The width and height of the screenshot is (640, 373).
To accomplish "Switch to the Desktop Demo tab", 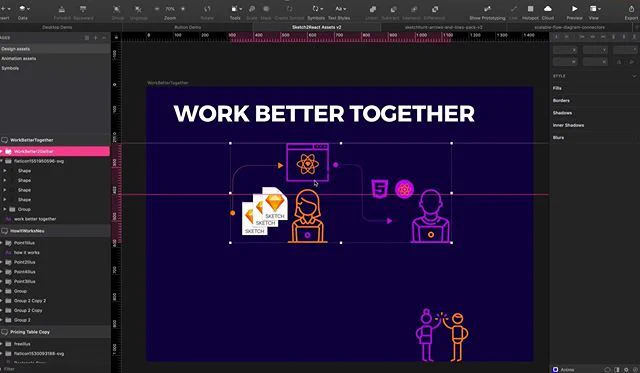I will pos(57,27).
